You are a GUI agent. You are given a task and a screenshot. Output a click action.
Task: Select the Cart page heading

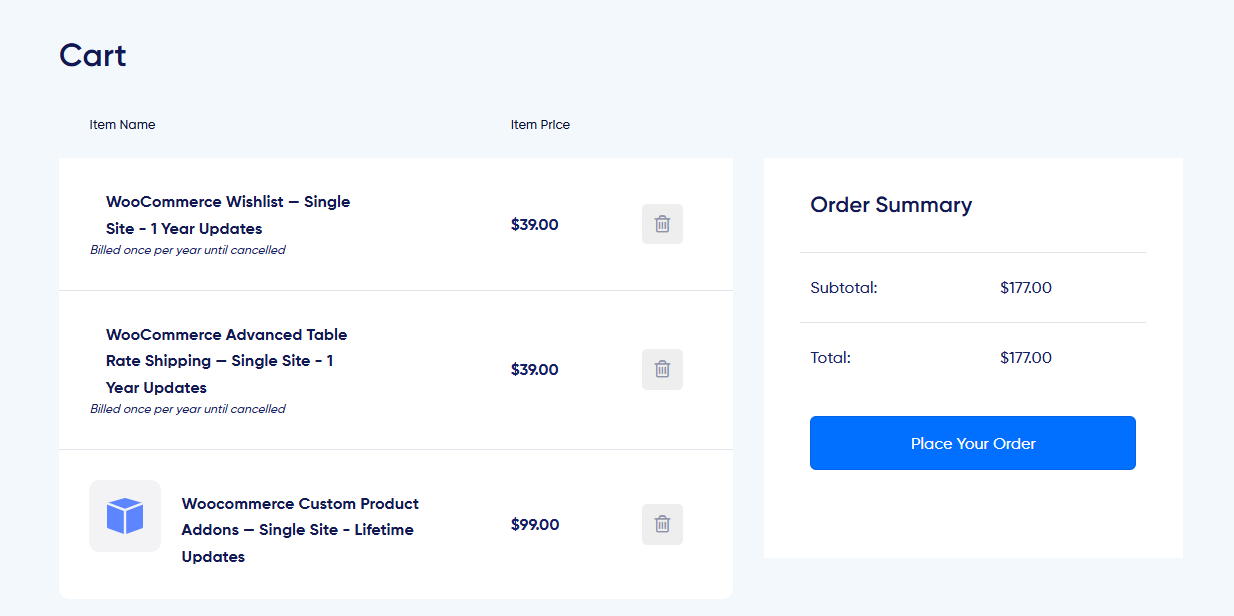92,55
